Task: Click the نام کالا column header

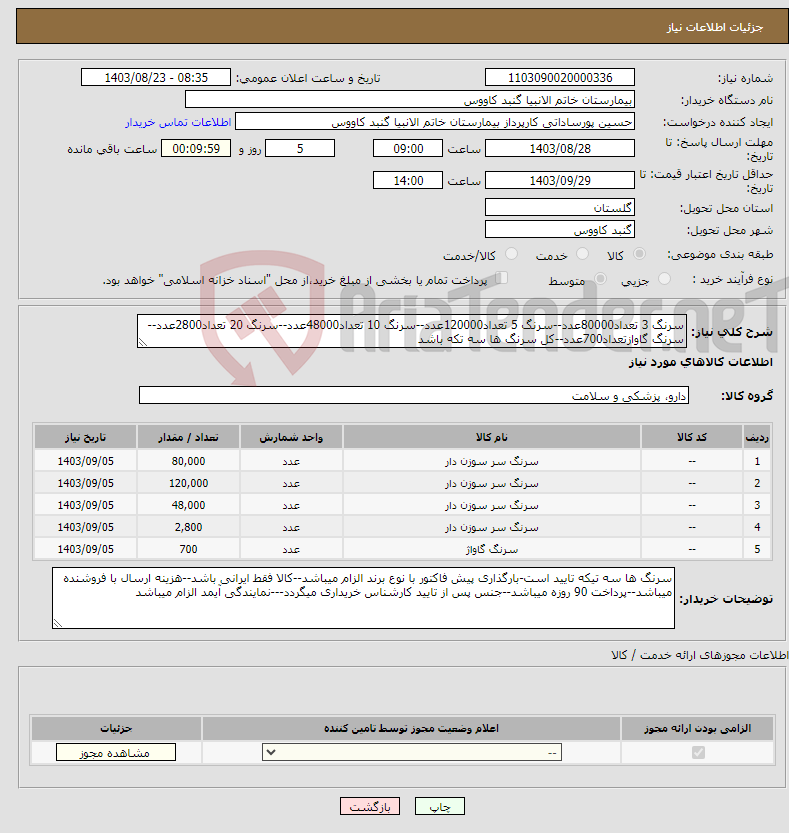Action: point(491,437)
